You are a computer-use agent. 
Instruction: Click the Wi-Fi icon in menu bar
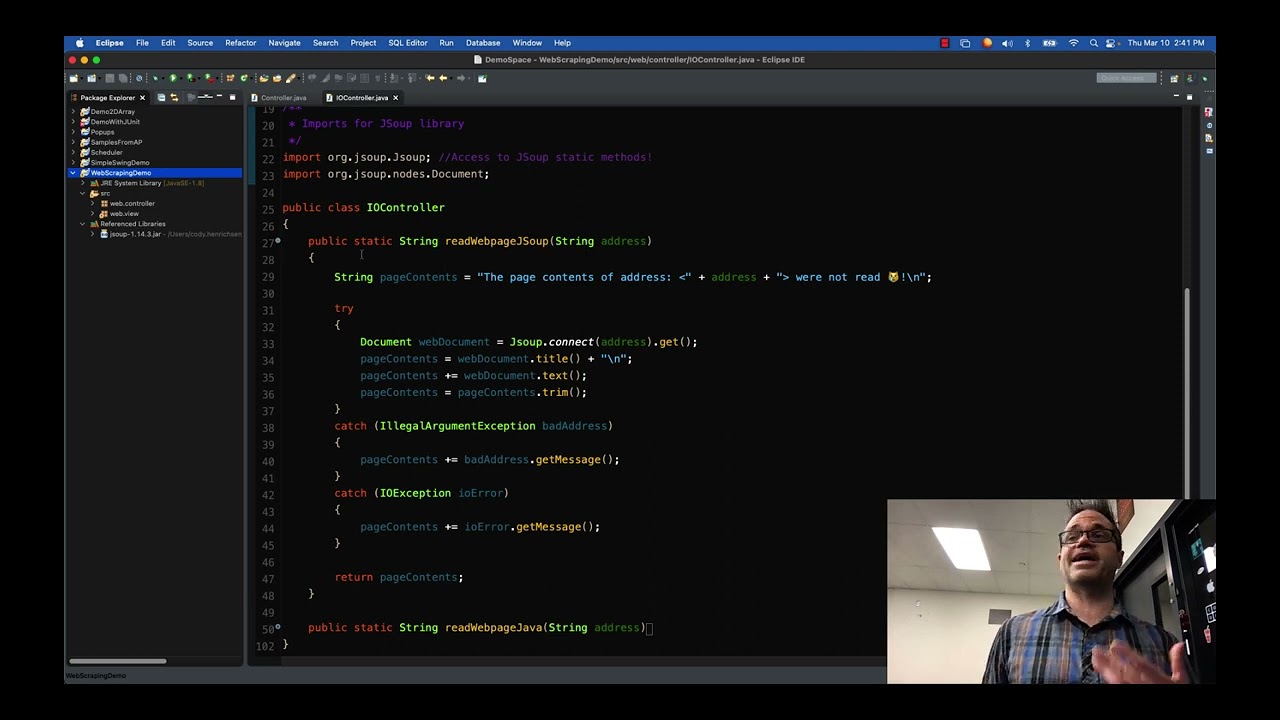coord(1073,43)
